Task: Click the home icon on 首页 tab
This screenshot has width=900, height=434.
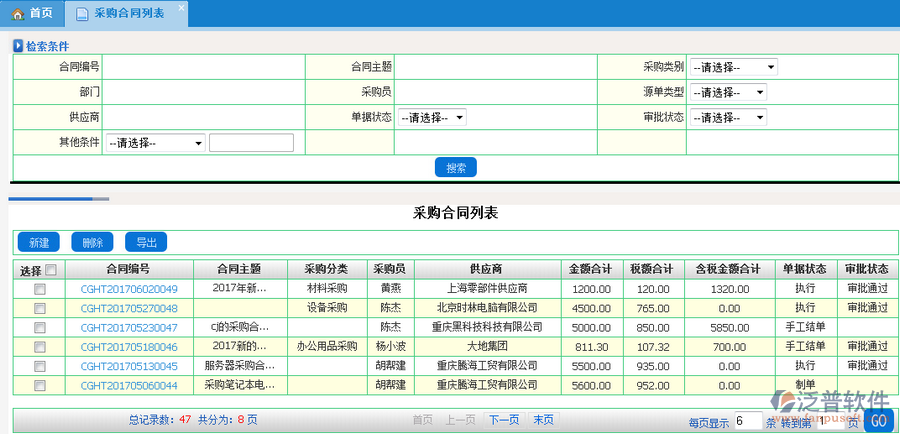Action: click(x=17, y=13)
